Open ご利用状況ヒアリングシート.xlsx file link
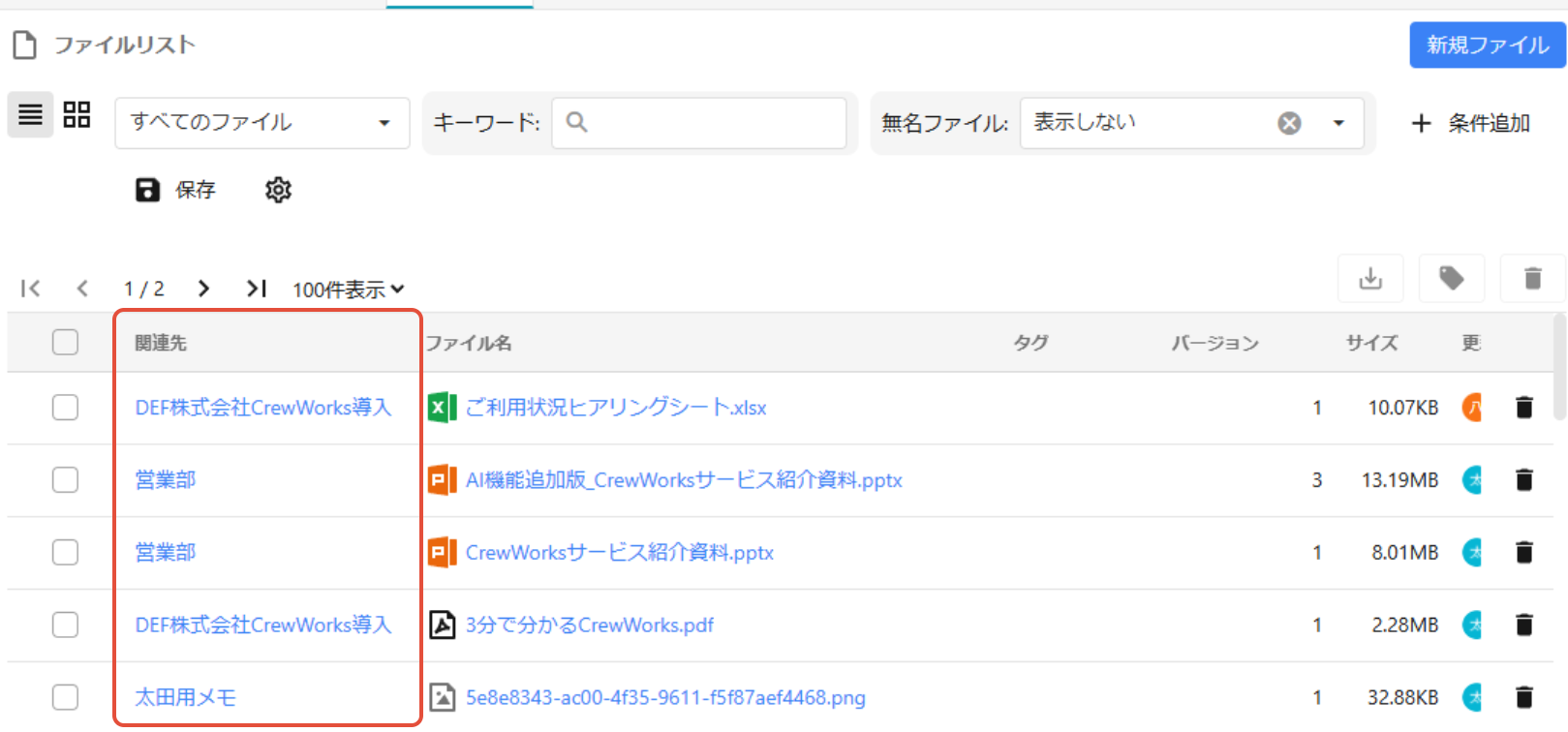Image resolution: width=1568 pixels, height=732 pixels. [616, 408]
